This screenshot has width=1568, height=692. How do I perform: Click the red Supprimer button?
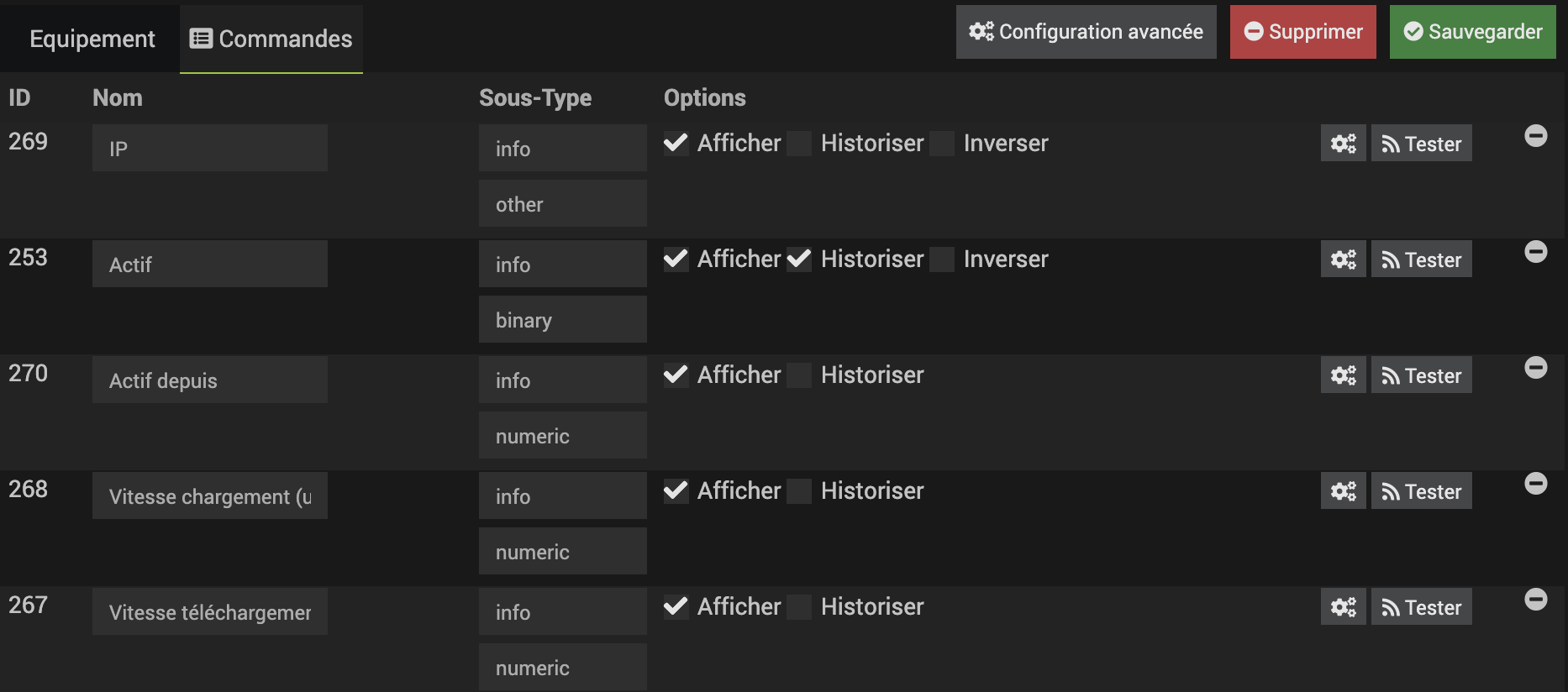point(1302,32)
